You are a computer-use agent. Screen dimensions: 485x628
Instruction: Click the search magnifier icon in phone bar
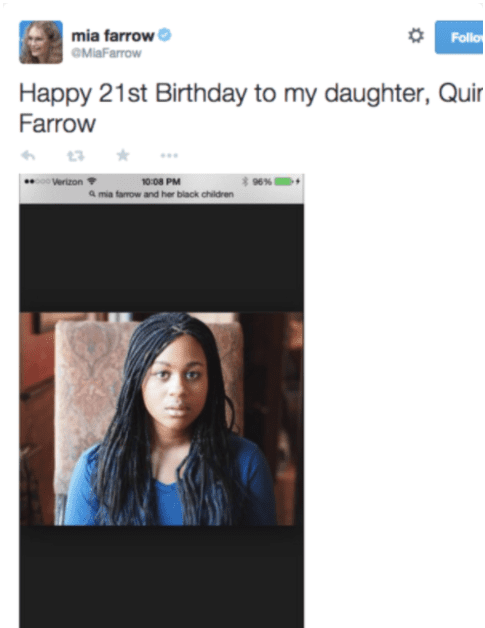pos(92,194)
